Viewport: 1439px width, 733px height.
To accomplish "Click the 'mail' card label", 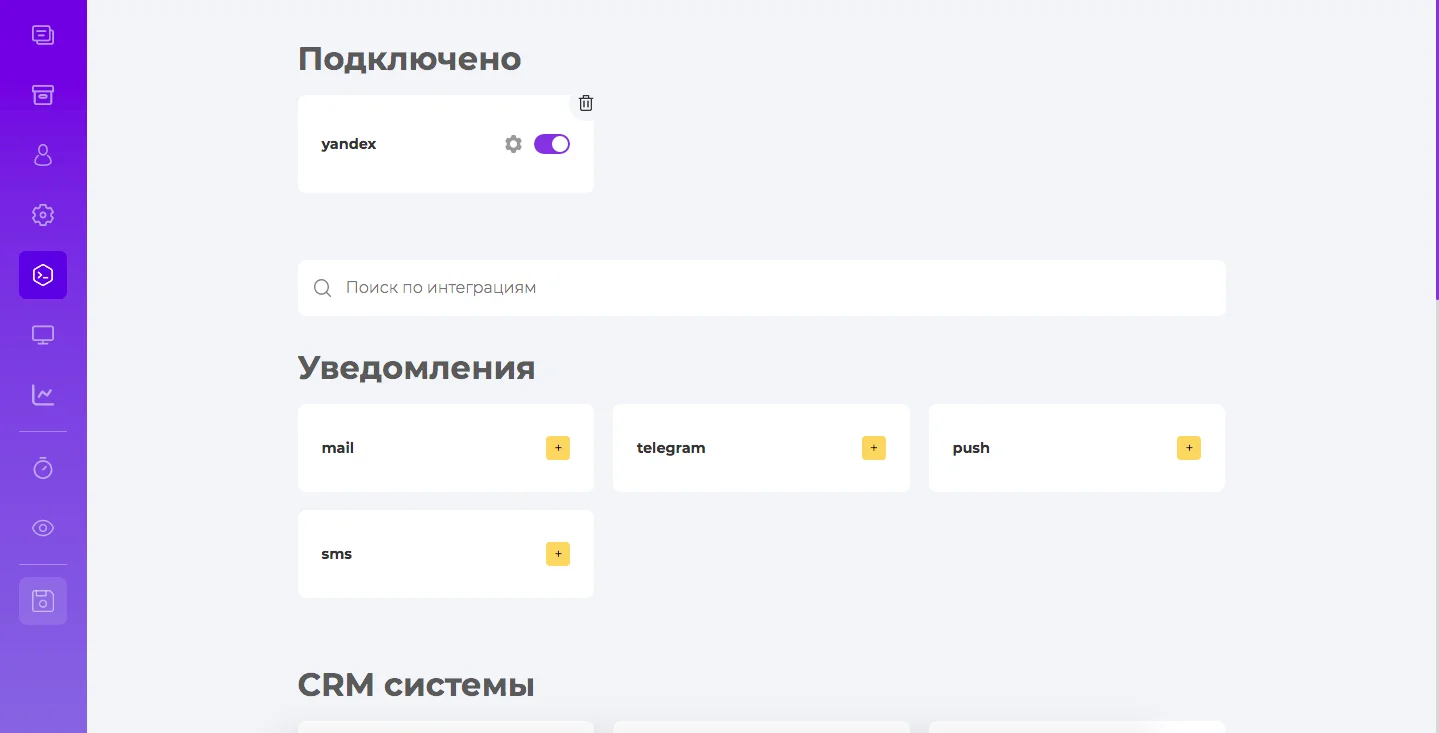I will click(338, 448).
